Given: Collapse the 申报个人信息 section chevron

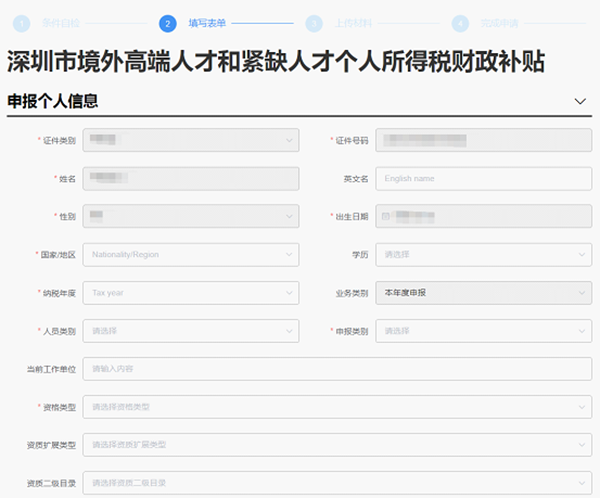Looking at the screenshot, I should pos(580,101).
